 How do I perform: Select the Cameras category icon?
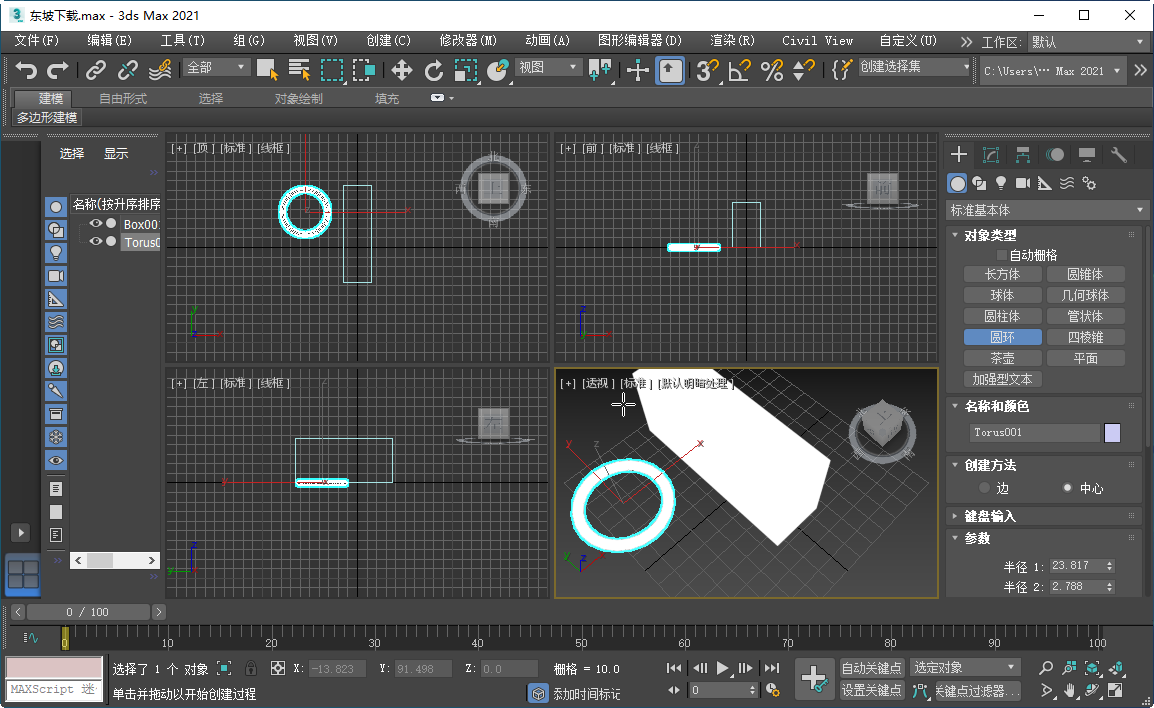coord(1023,183)
